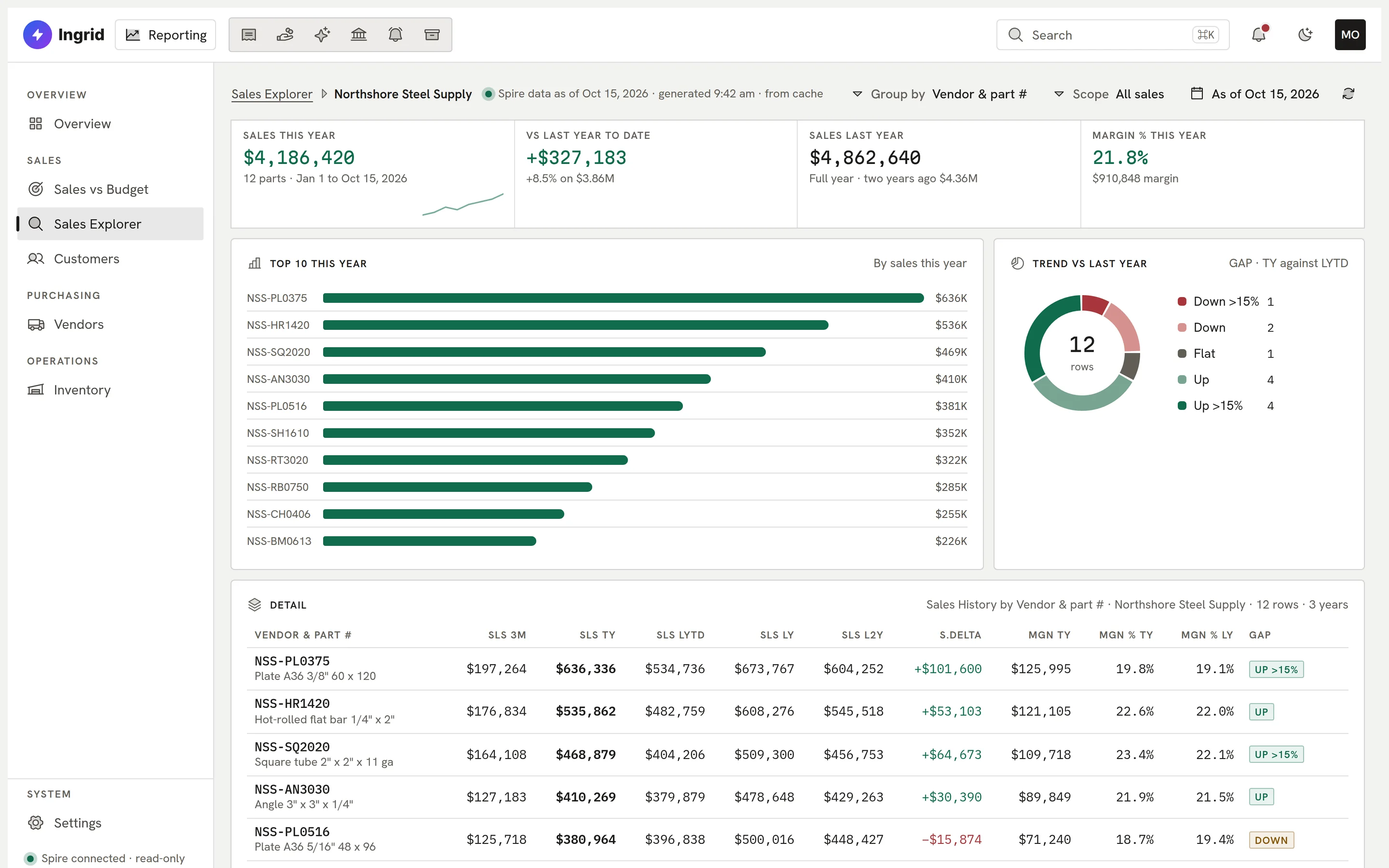
Task: Open the receipt icon in the toolbar
Action: tap(248, 35)
